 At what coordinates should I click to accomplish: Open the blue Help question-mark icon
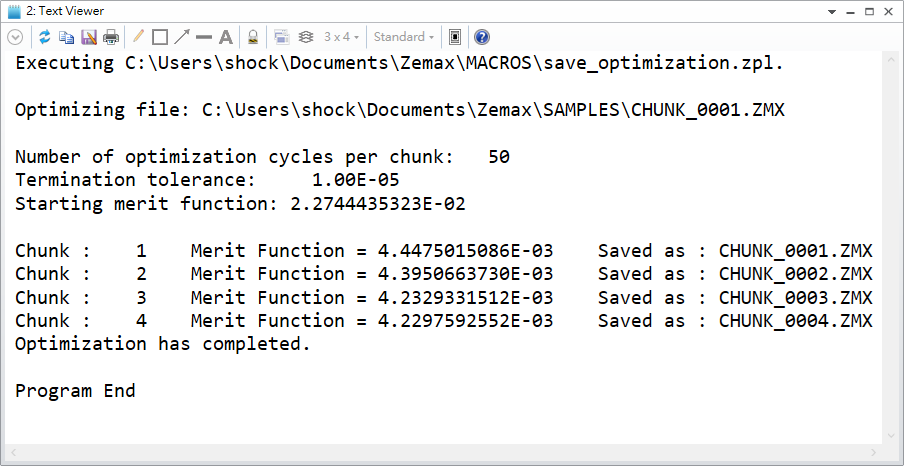(482, 37)
